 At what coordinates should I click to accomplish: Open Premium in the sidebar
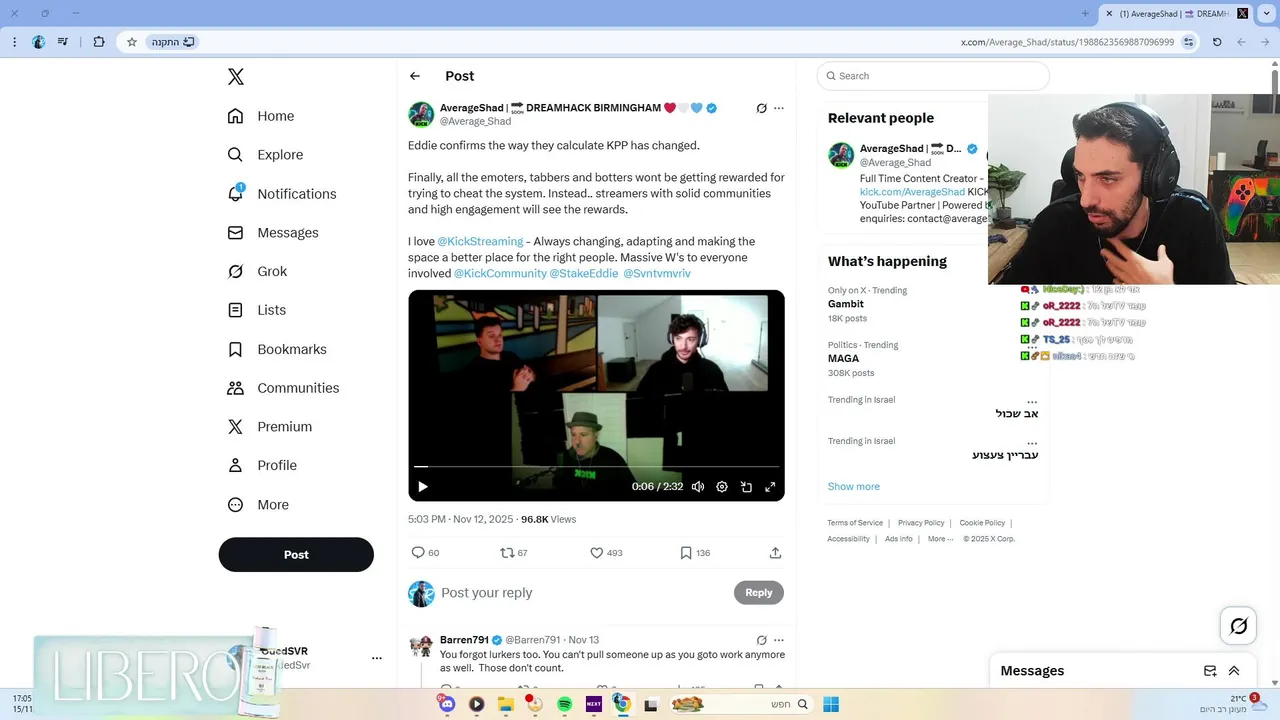(270, 427)
